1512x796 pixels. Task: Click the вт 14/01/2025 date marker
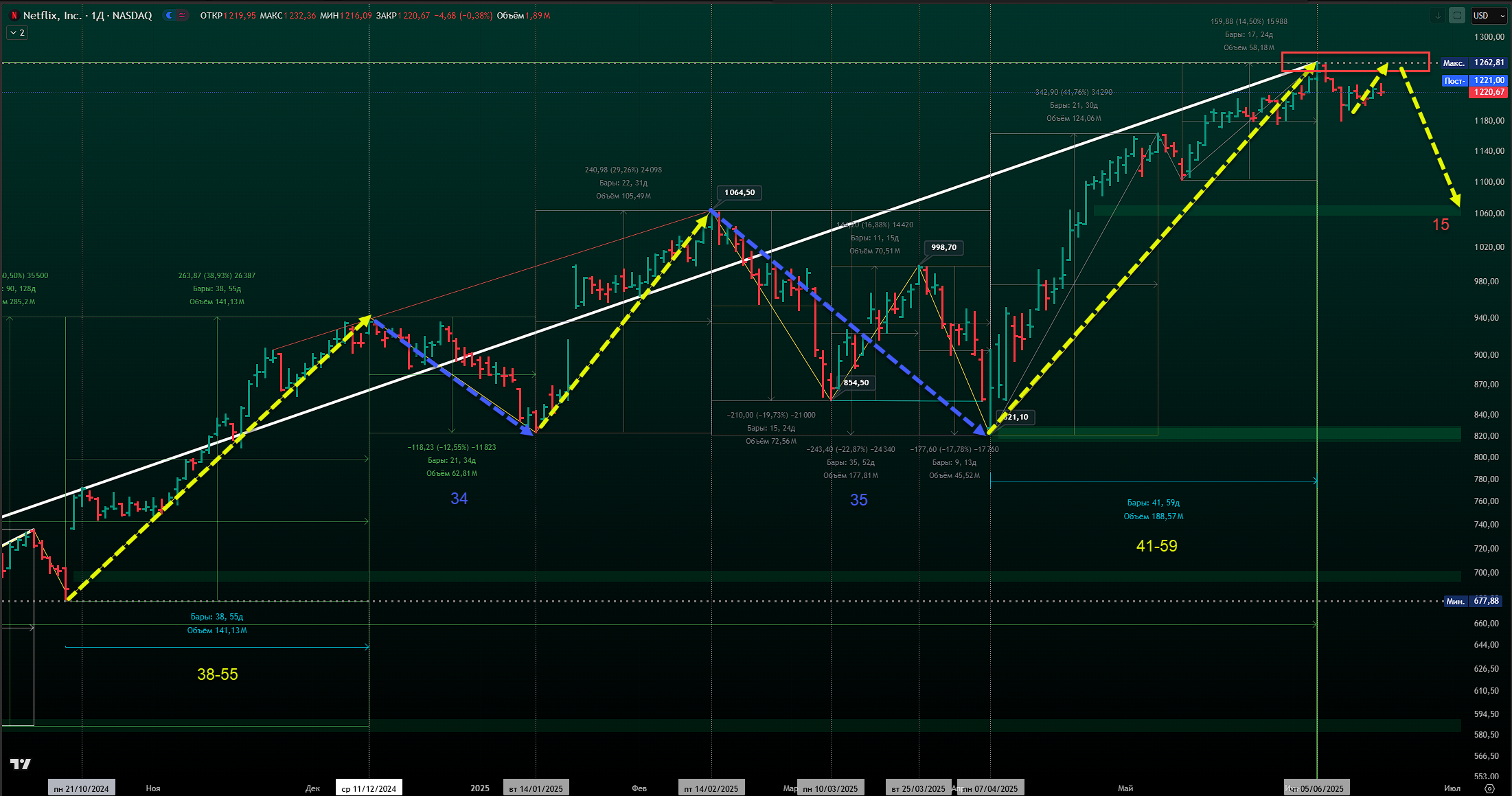coord(536,788)
